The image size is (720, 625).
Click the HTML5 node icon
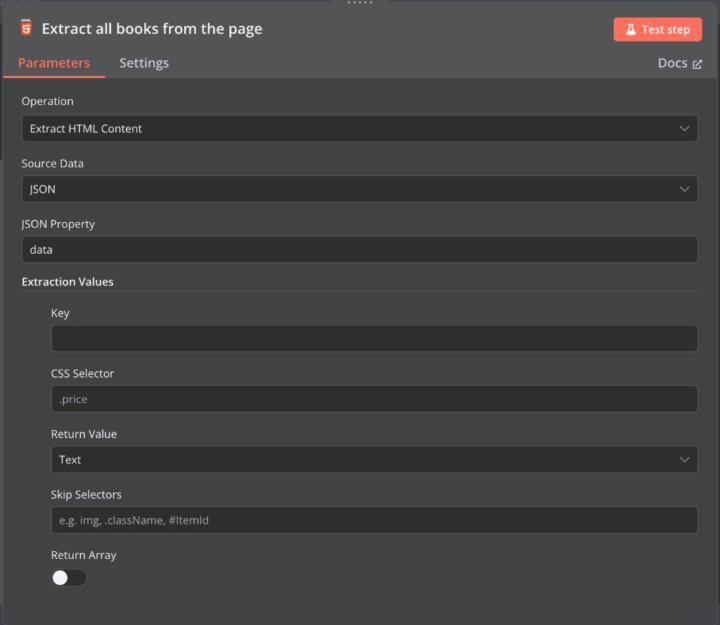pos(26,28)
